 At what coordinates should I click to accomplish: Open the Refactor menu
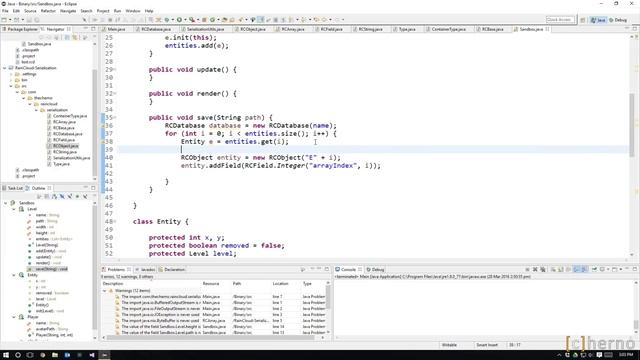(48, 11)
